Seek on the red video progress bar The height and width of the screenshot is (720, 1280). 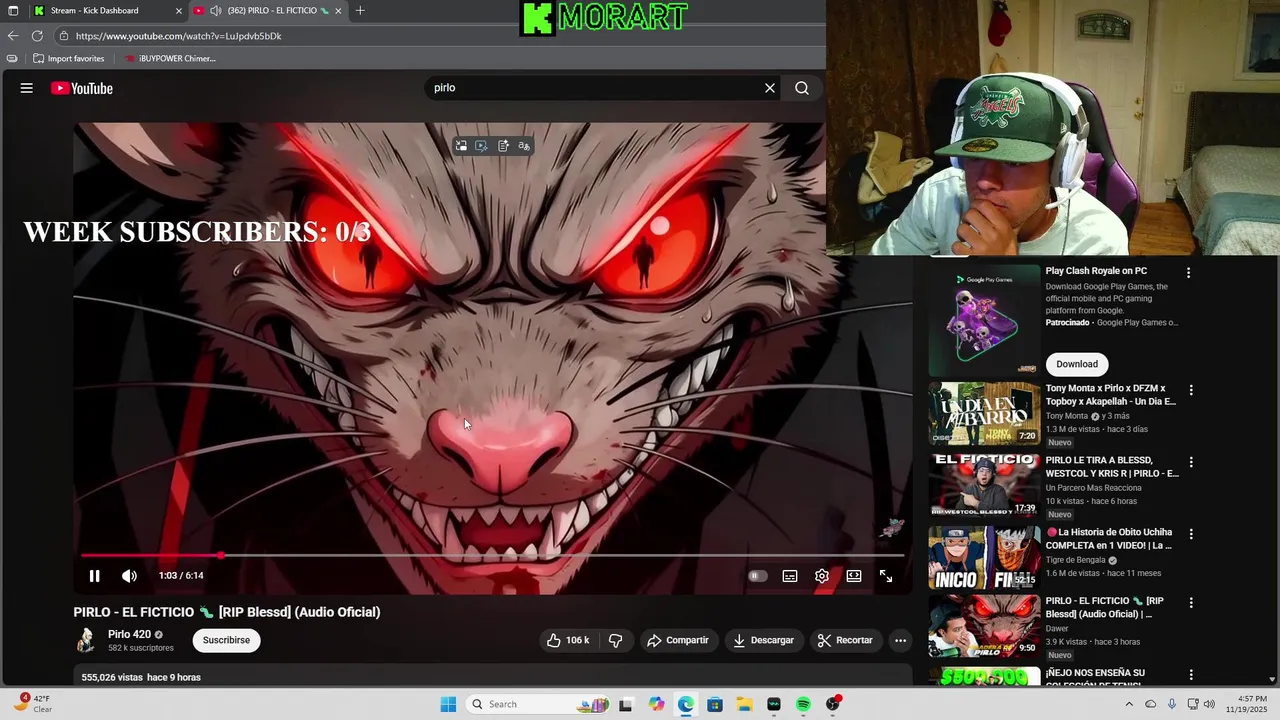pyautogui.click(x=493, y=555)
